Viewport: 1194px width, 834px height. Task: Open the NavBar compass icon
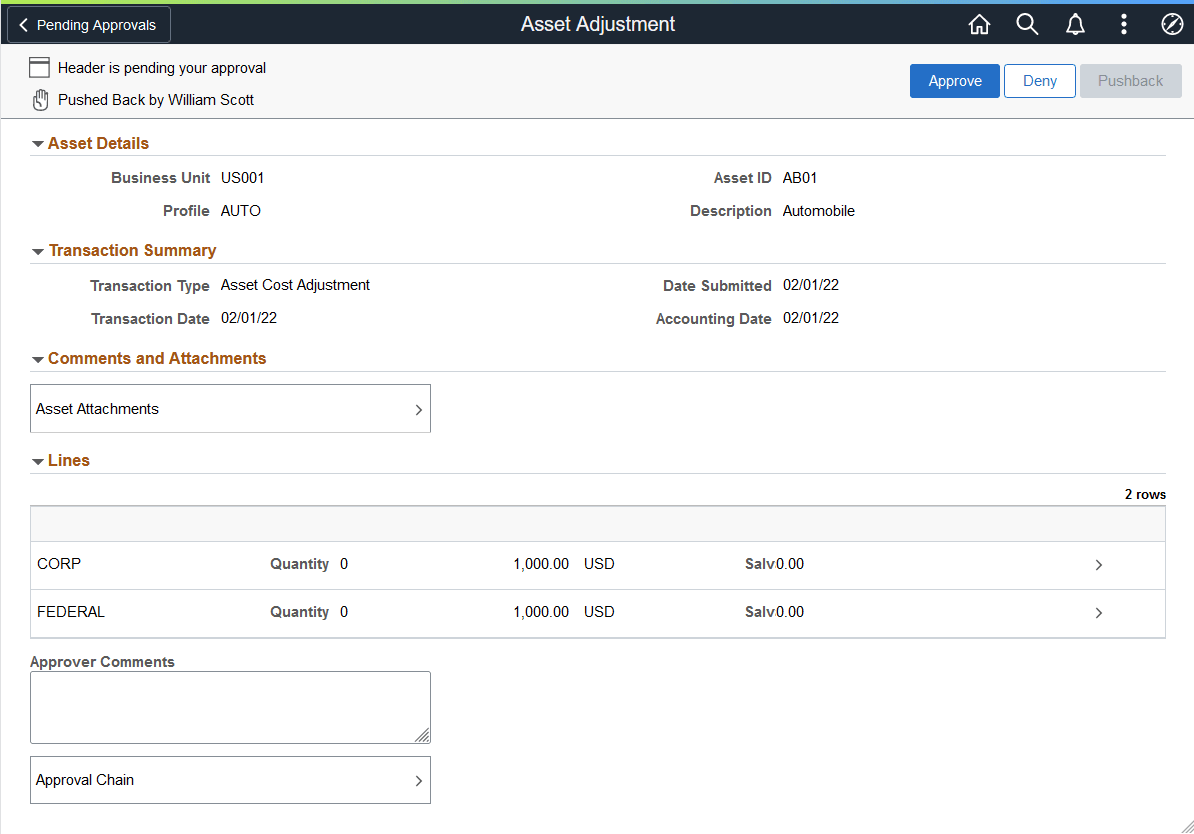coord(1171,23)
